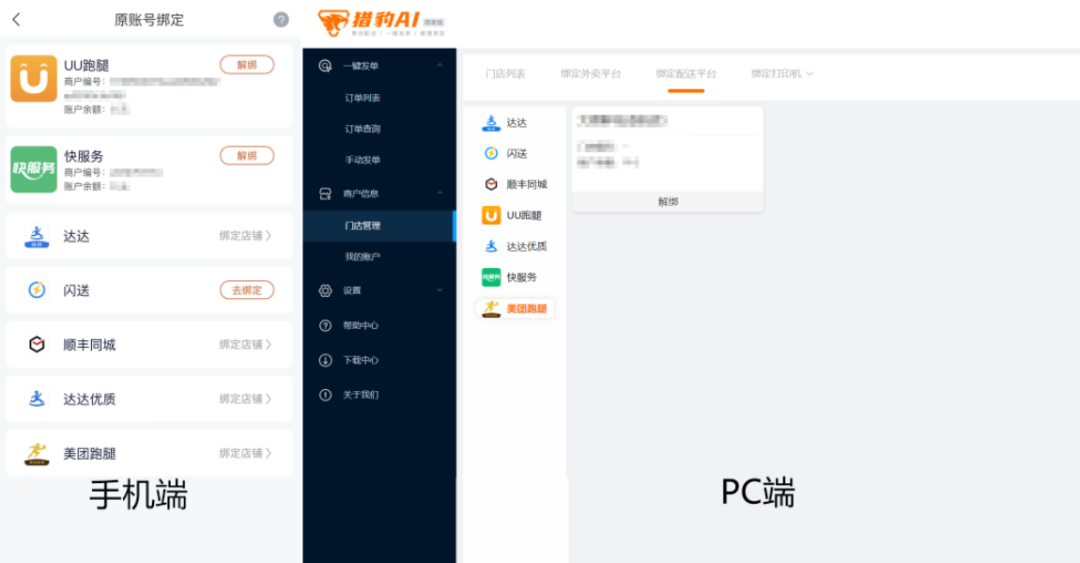Select 达达优质 in PC platform list
This screenshot has height=563, width=1080.
point(514,247)
